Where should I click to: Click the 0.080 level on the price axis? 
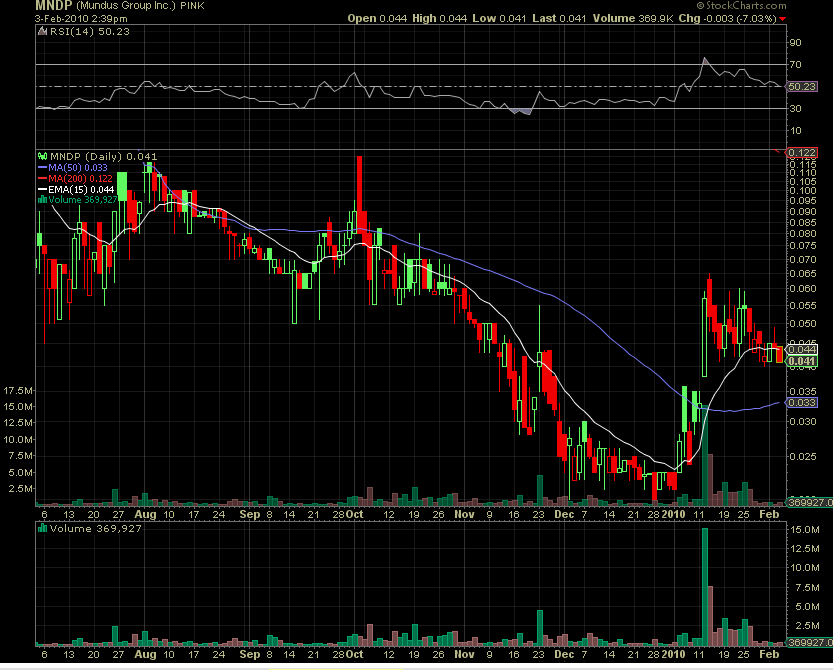click(x=803, y=233)
